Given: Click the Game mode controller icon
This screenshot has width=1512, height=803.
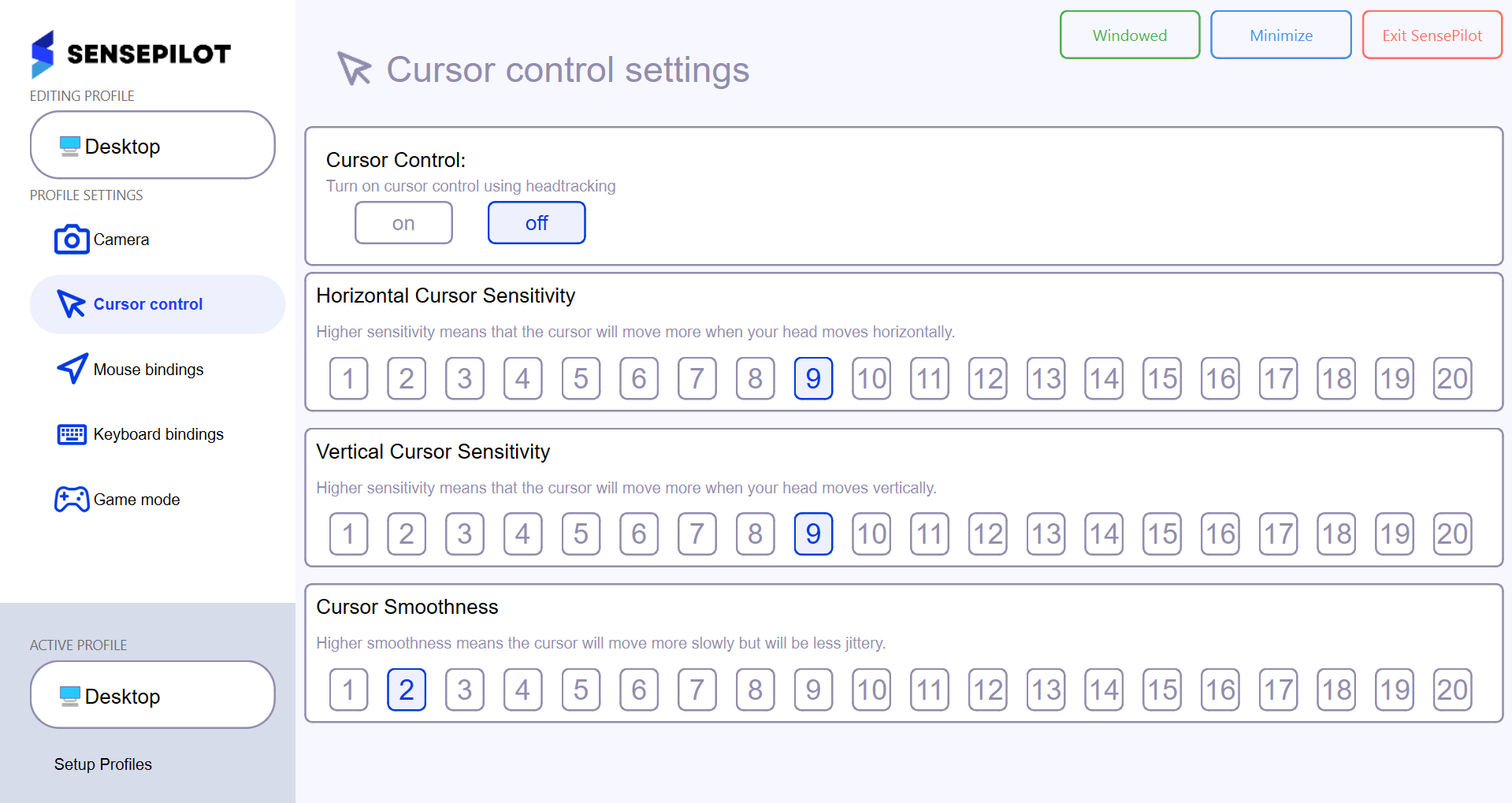Looking at the screenshot, I should click(x=72, y=499).
